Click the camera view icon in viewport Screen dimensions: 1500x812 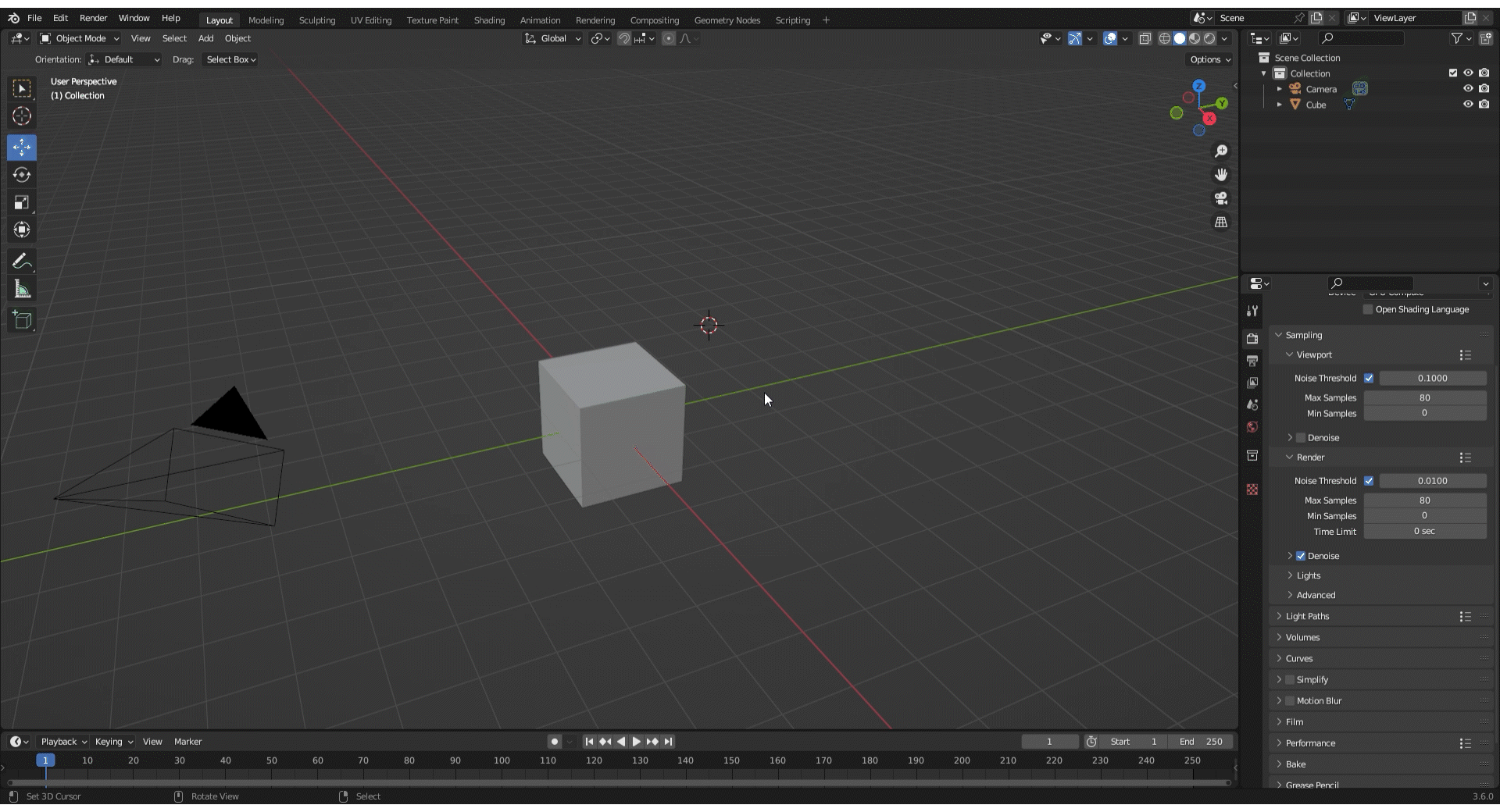pyautogui.click(x=1221, y=198)
